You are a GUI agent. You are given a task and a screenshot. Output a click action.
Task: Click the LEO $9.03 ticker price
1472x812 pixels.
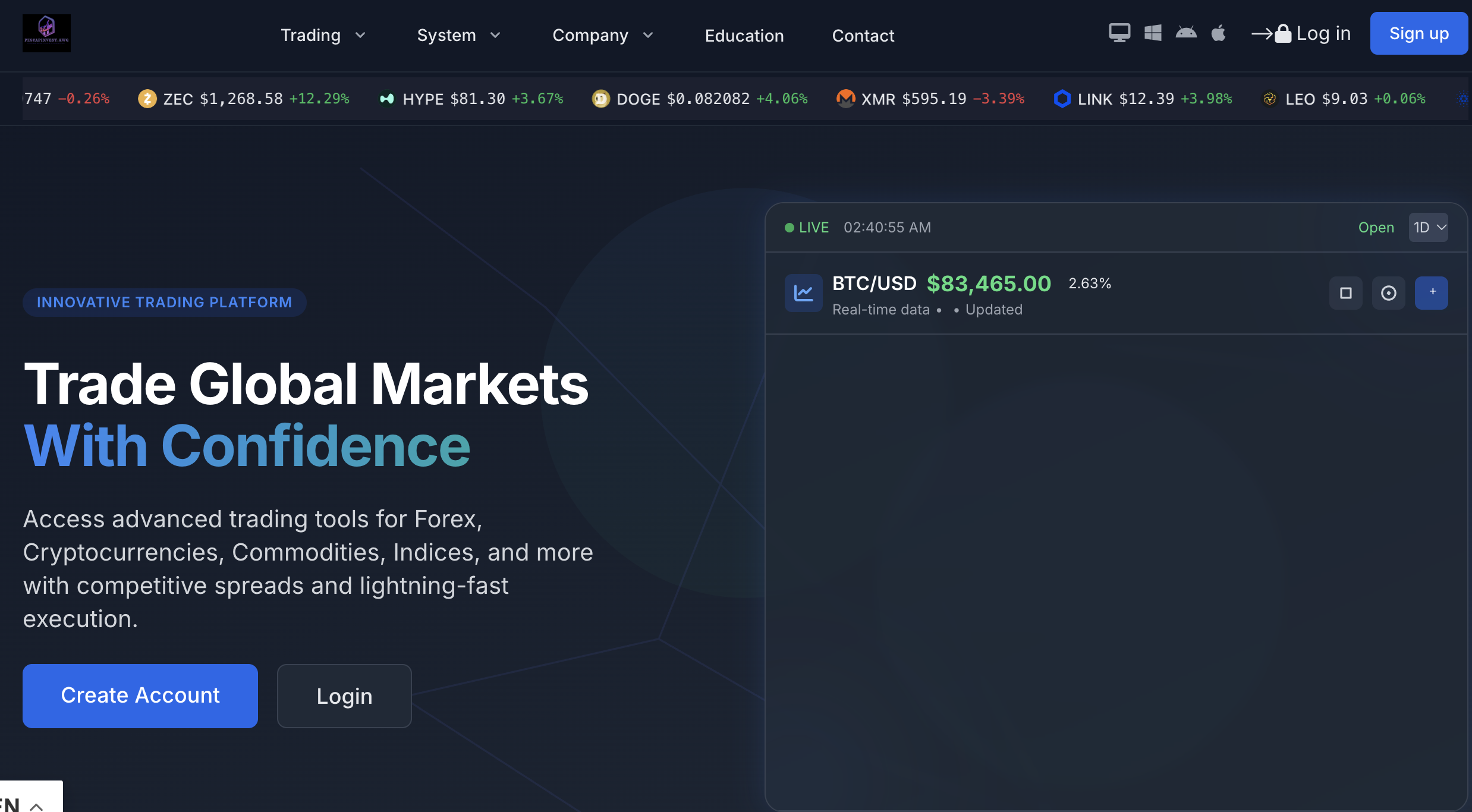click(1345, 99)
